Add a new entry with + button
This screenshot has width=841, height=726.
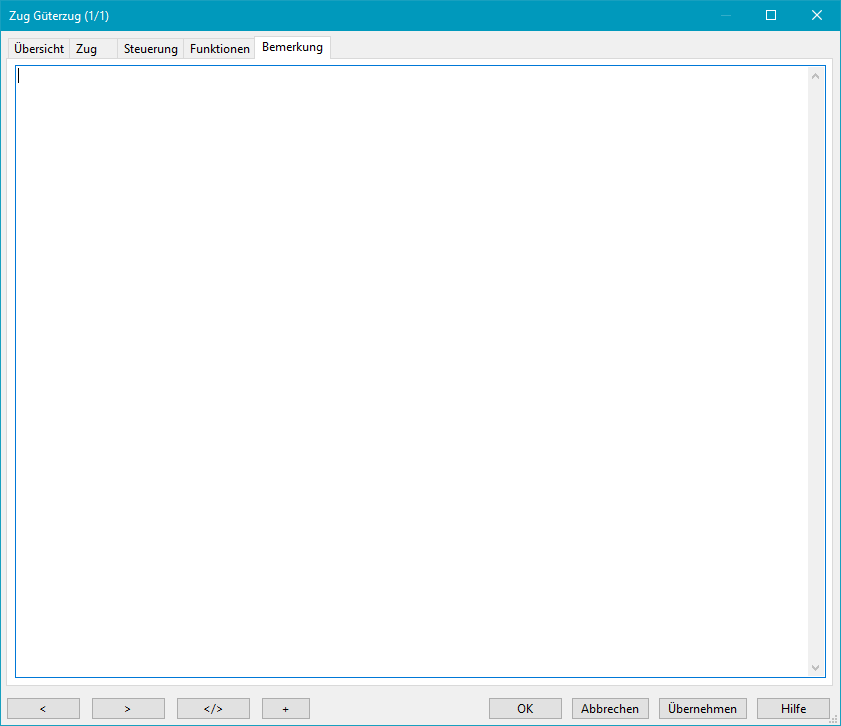(286, 708)
